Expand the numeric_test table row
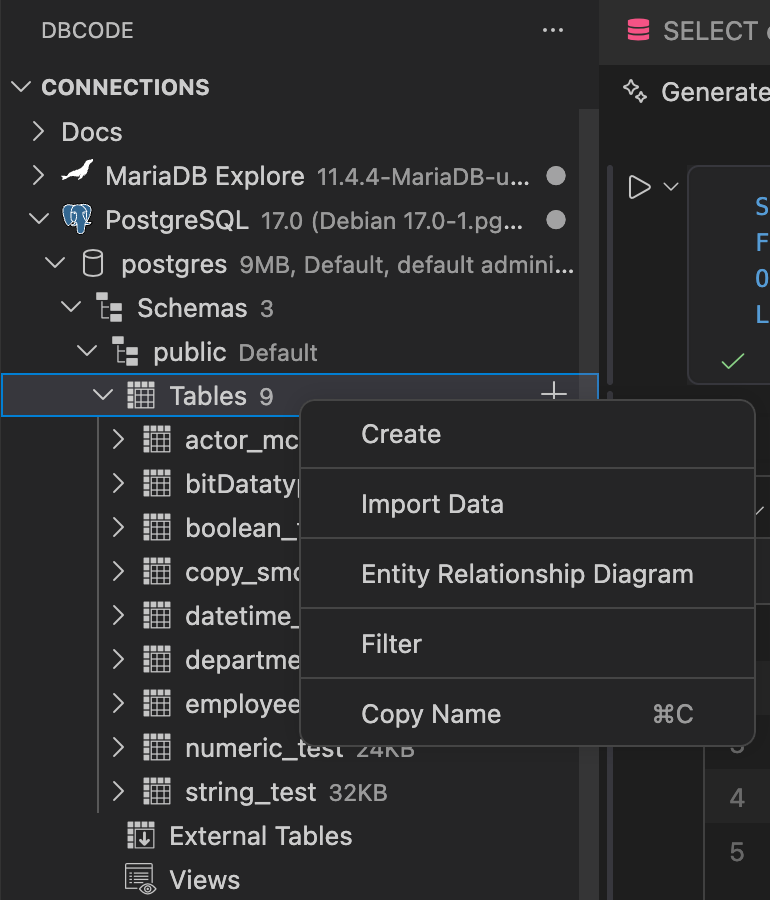Viewport: 770px width, 900px height. coord(118,747)
